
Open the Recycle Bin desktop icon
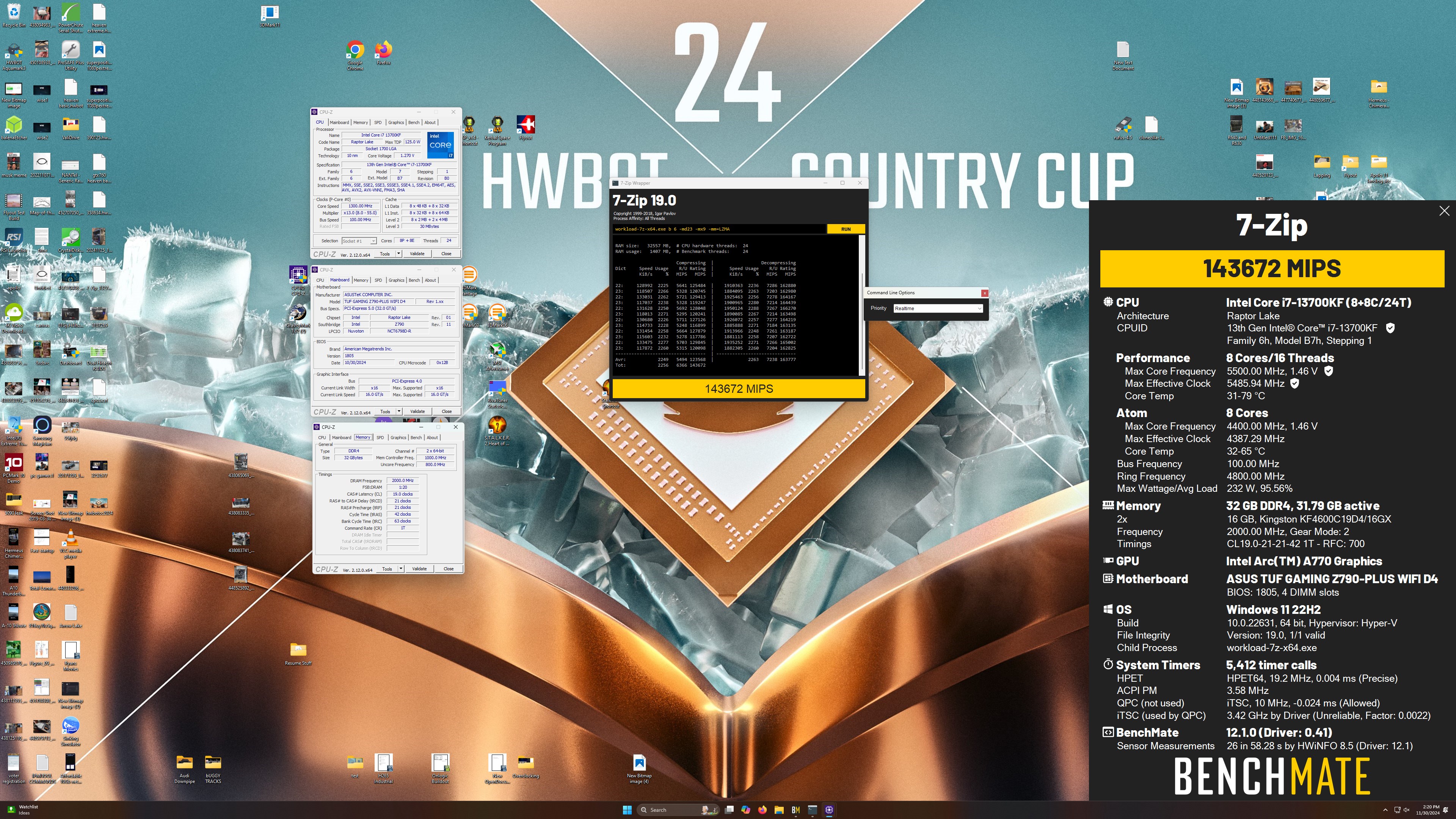click(14, 16)
